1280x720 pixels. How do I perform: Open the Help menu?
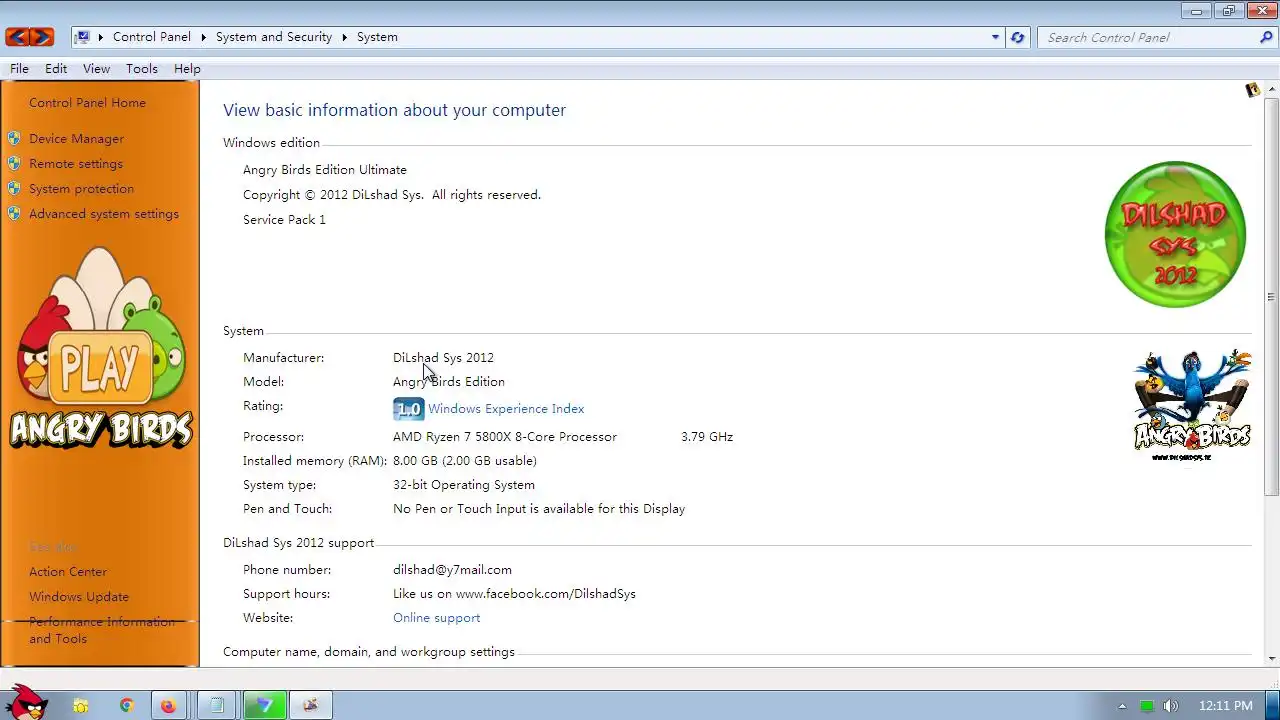tap(187, 69)
